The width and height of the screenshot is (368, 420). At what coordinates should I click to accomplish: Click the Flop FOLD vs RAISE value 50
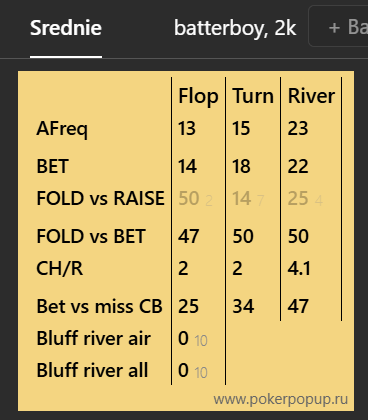click(189, 199)
